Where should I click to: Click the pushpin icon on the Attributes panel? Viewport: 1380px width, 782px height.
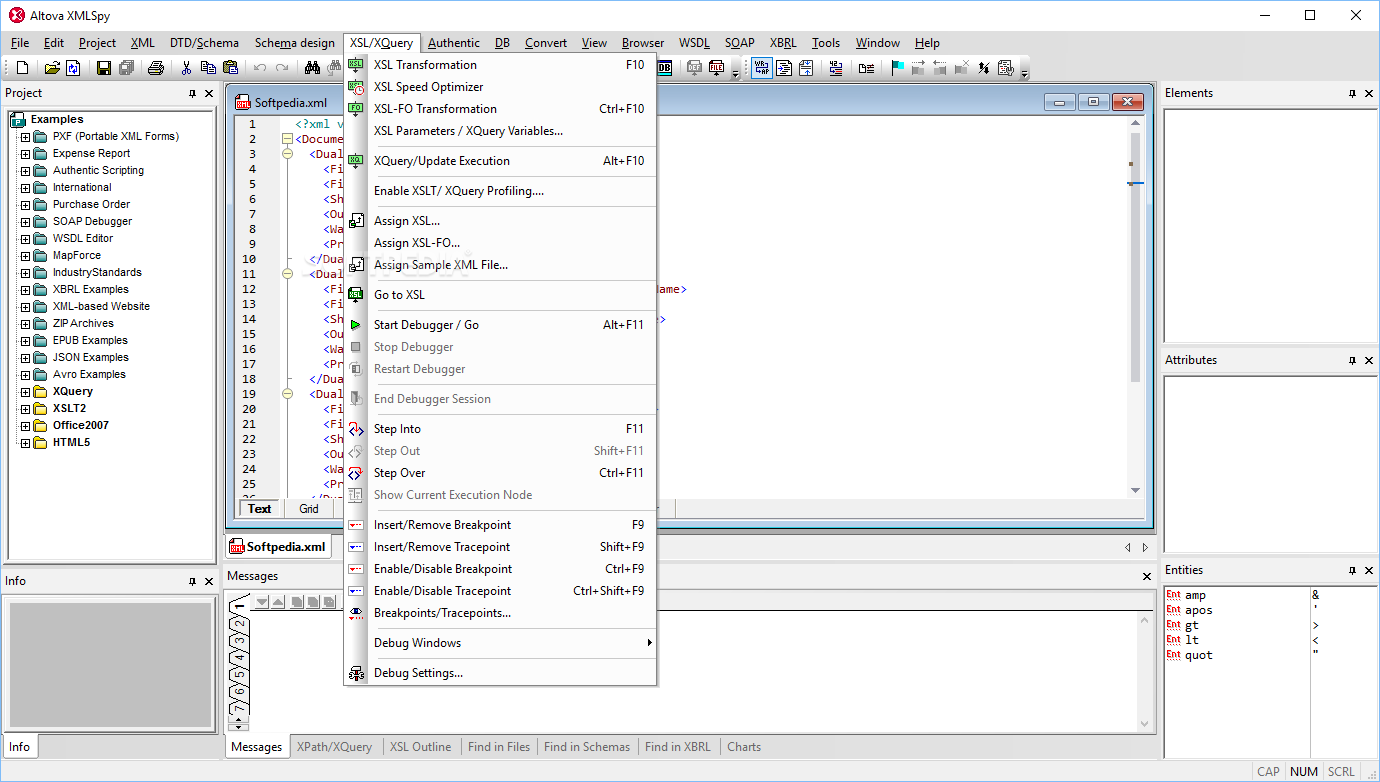tap(1352, 360)
